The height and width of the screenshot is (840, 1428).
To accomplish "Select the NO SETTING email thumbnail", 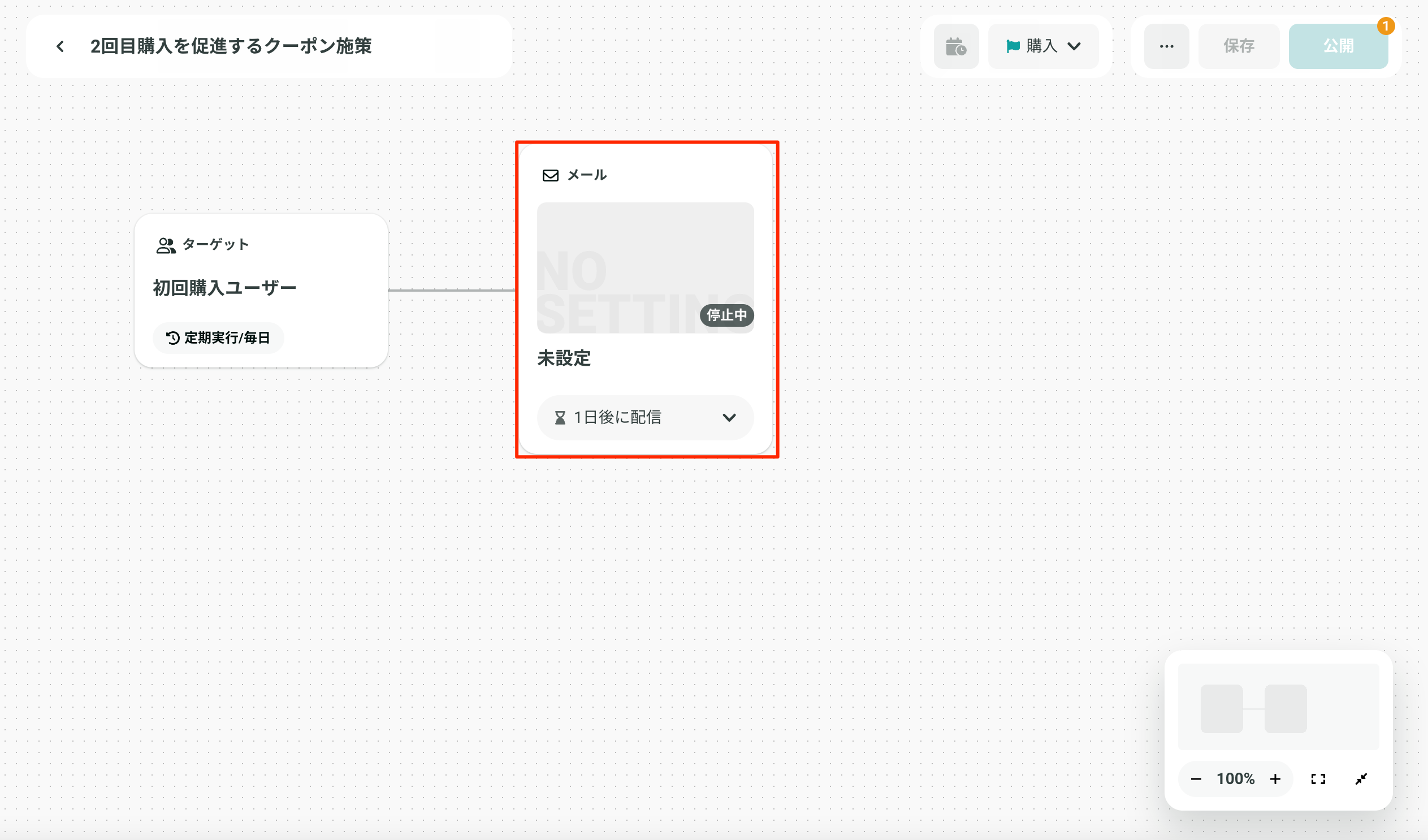I will [646, 267].
